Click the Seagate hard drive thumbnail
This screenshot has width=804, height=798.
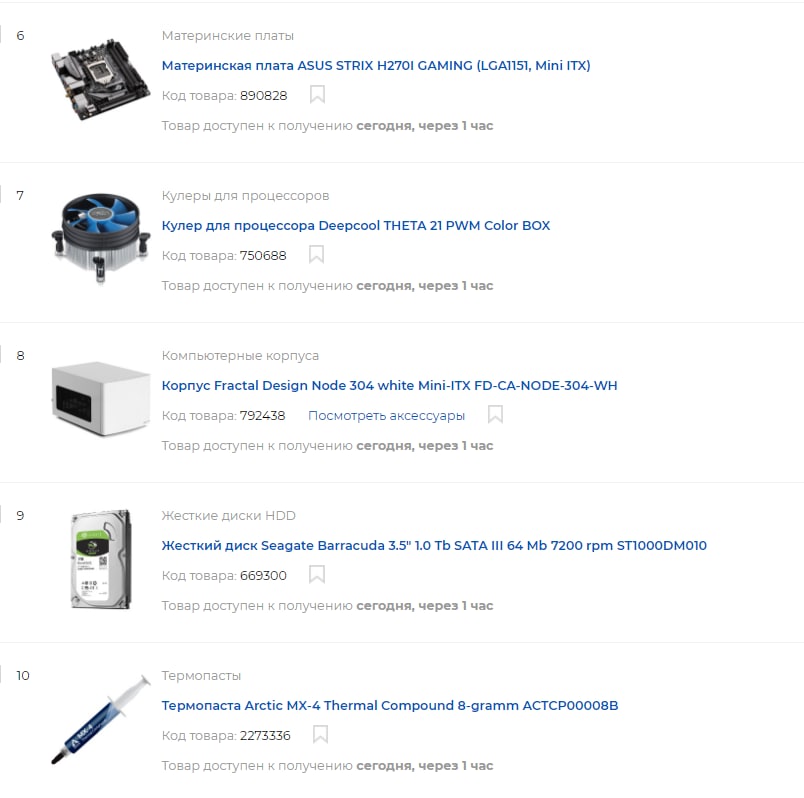[x=101, y=558]
